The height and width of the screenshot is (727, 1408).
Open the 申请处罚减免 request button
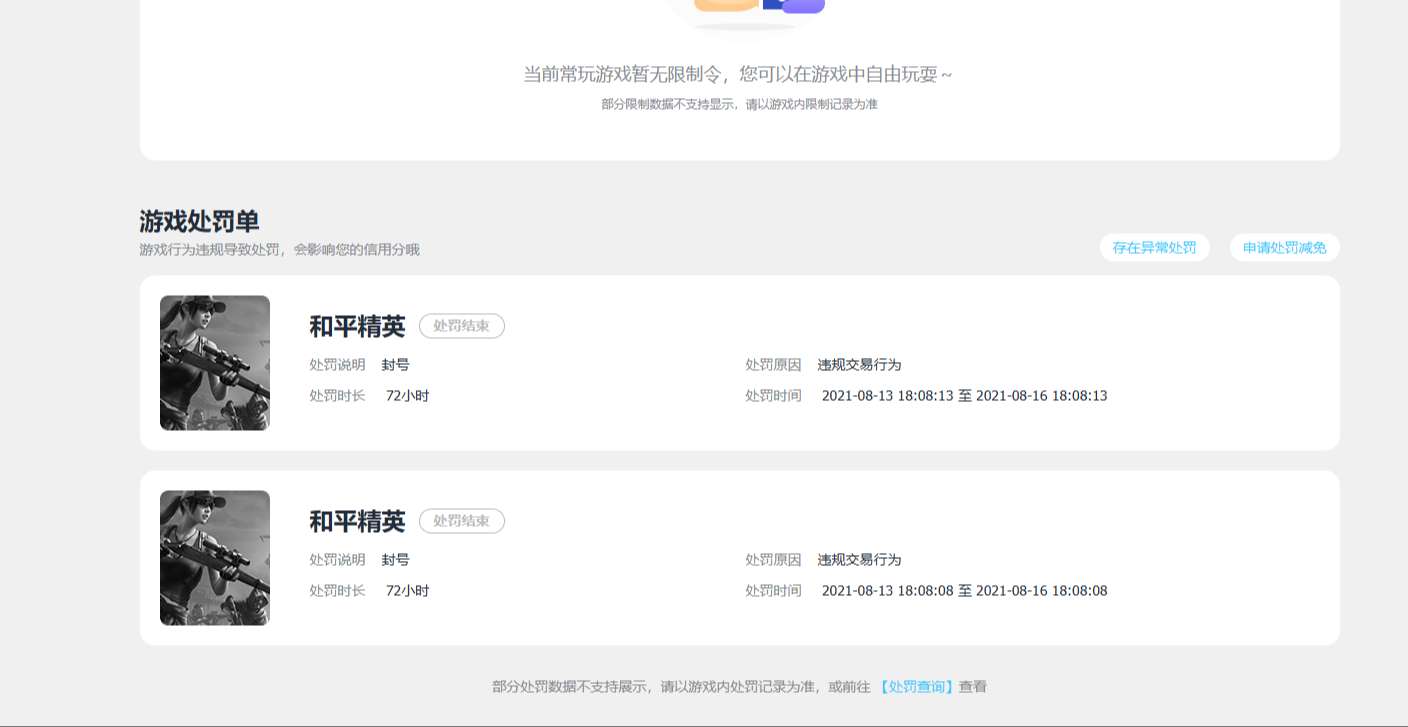(x=1284, y=247)
